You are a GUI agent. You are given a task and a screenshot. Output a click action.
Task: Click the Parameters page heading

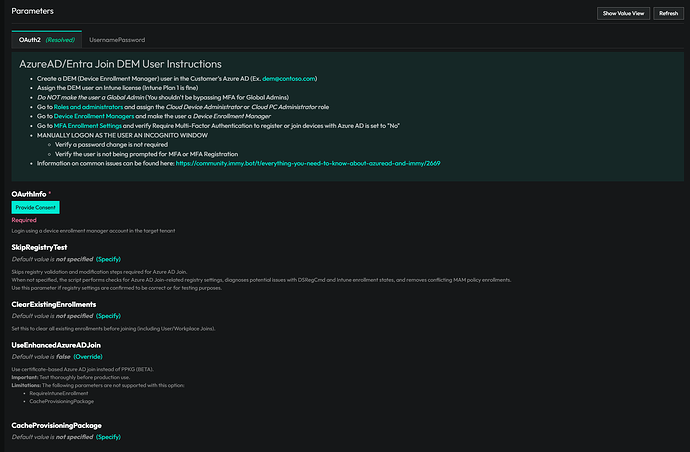[33, 11]
